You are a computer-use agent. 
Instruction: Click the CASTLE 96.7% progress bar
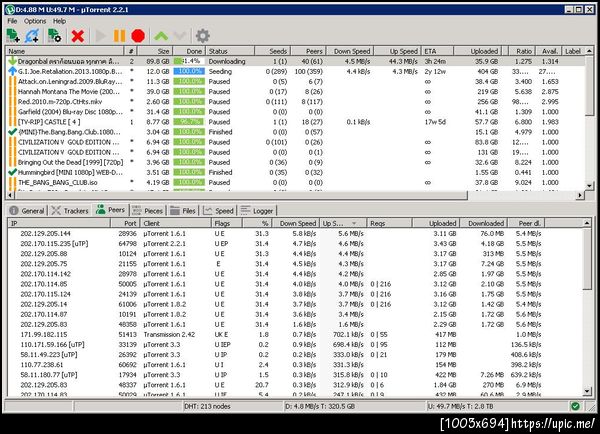(189, 122)
